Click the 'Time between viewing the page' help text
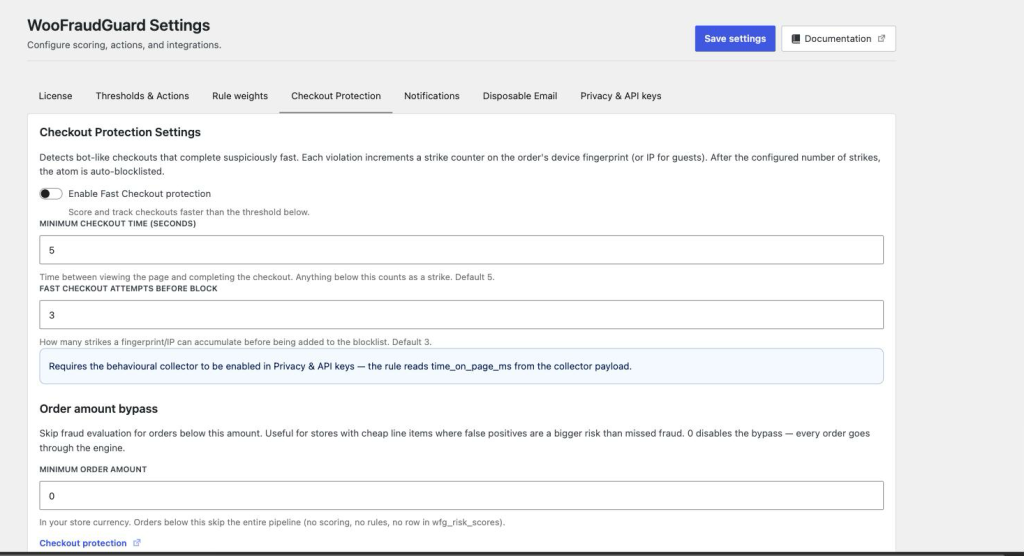The image size is (1024, 556). [266, 277]
